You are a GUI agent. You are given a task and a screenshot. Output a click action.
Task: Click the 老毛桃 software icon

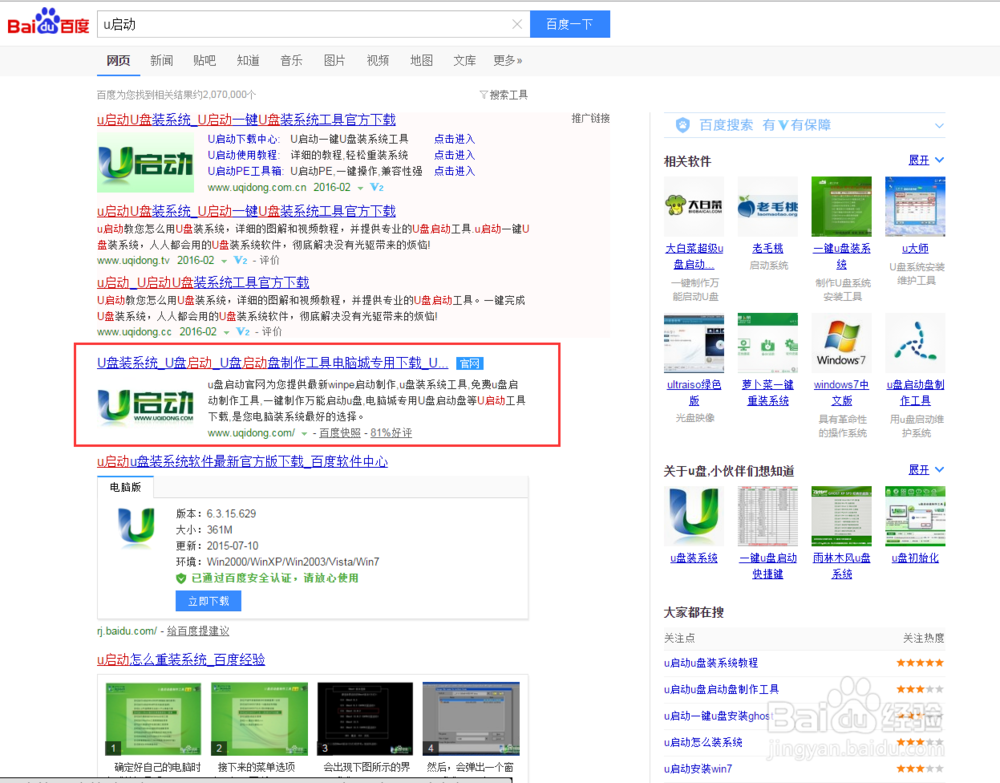(768, 207)
